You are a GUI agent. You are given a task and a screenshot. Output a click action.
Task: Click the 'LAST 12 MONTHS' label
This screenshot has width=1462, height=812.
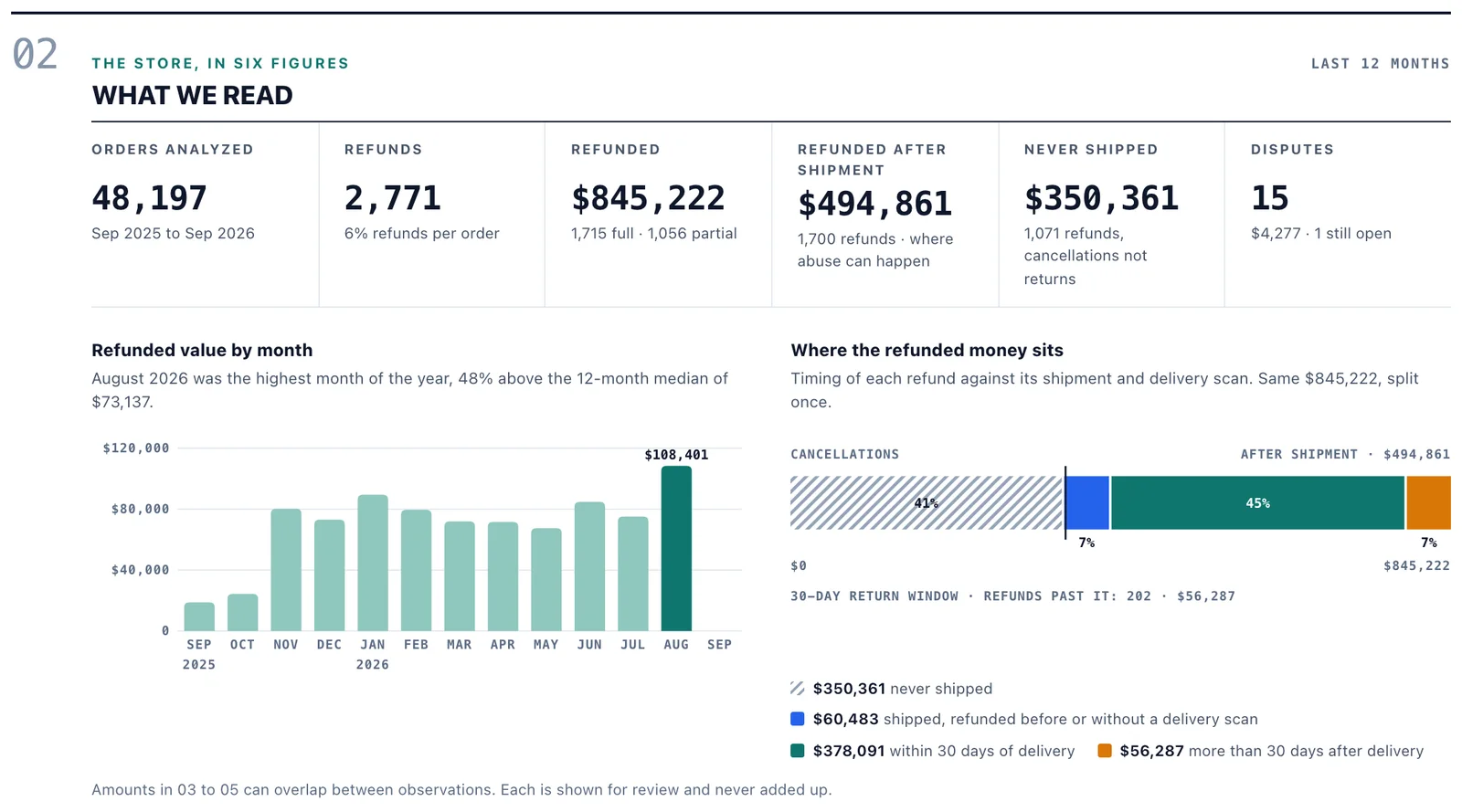(x=1381, y=63)
